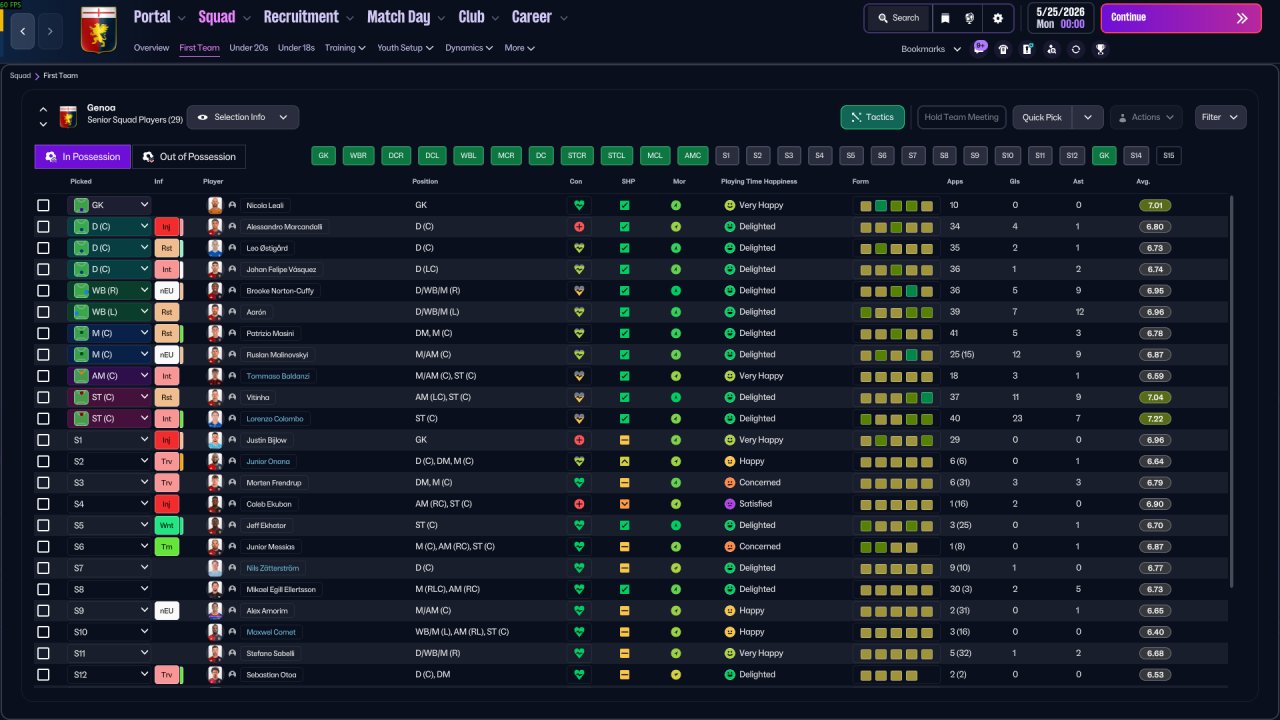
Task: Tick the checkbox for Nicola Leali
Action: [x=43, y=205]
